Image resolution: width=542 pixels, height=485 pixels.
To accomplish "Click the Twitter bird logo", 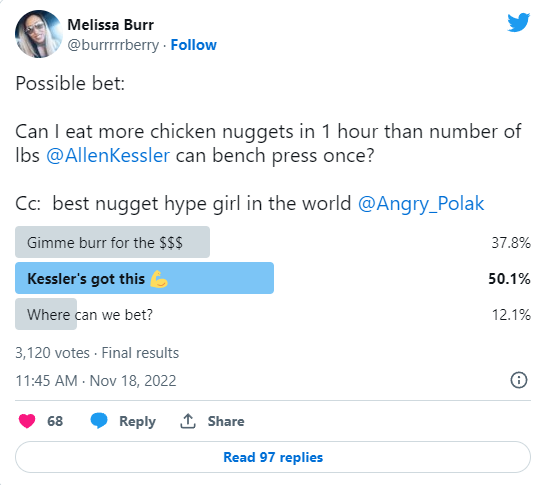I will click(x=518, y=22).
